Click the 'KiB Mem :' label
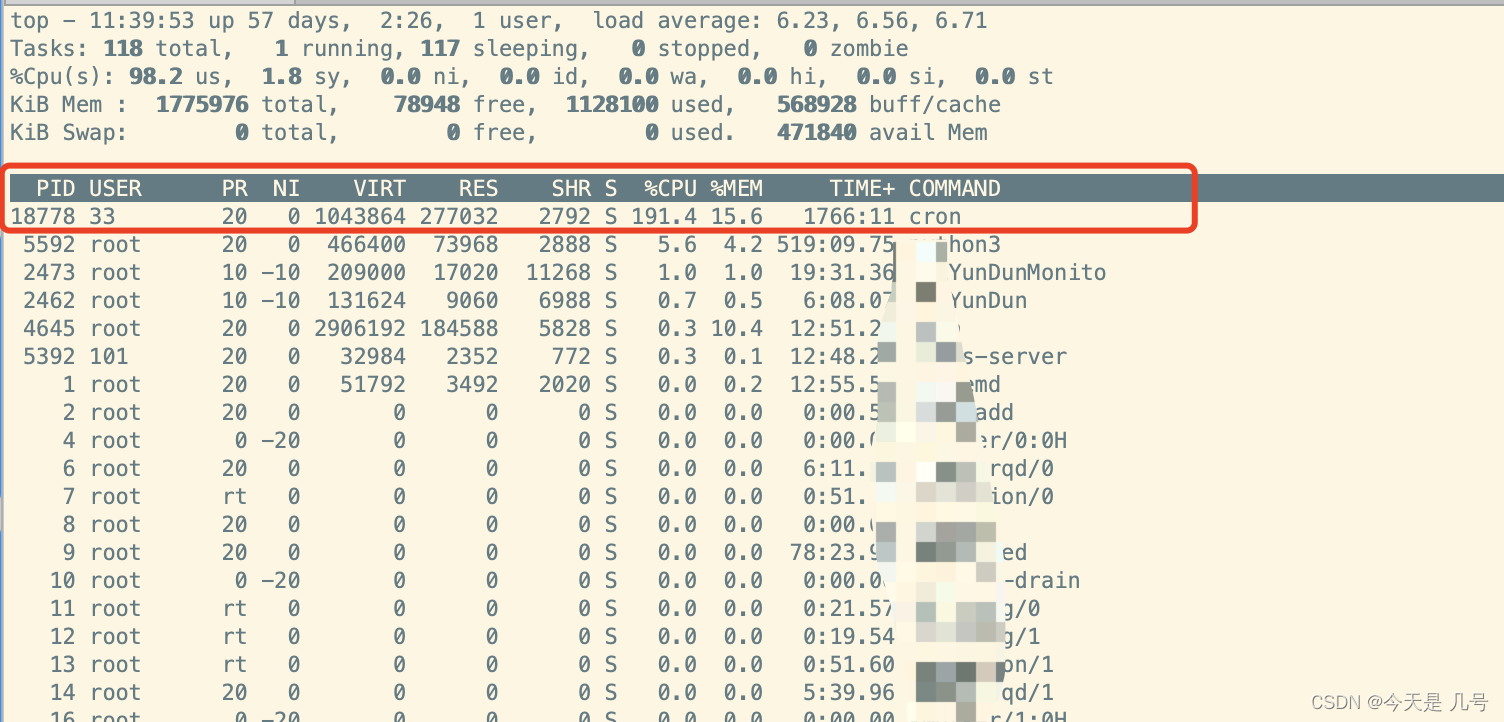 (x=69, y=104)
